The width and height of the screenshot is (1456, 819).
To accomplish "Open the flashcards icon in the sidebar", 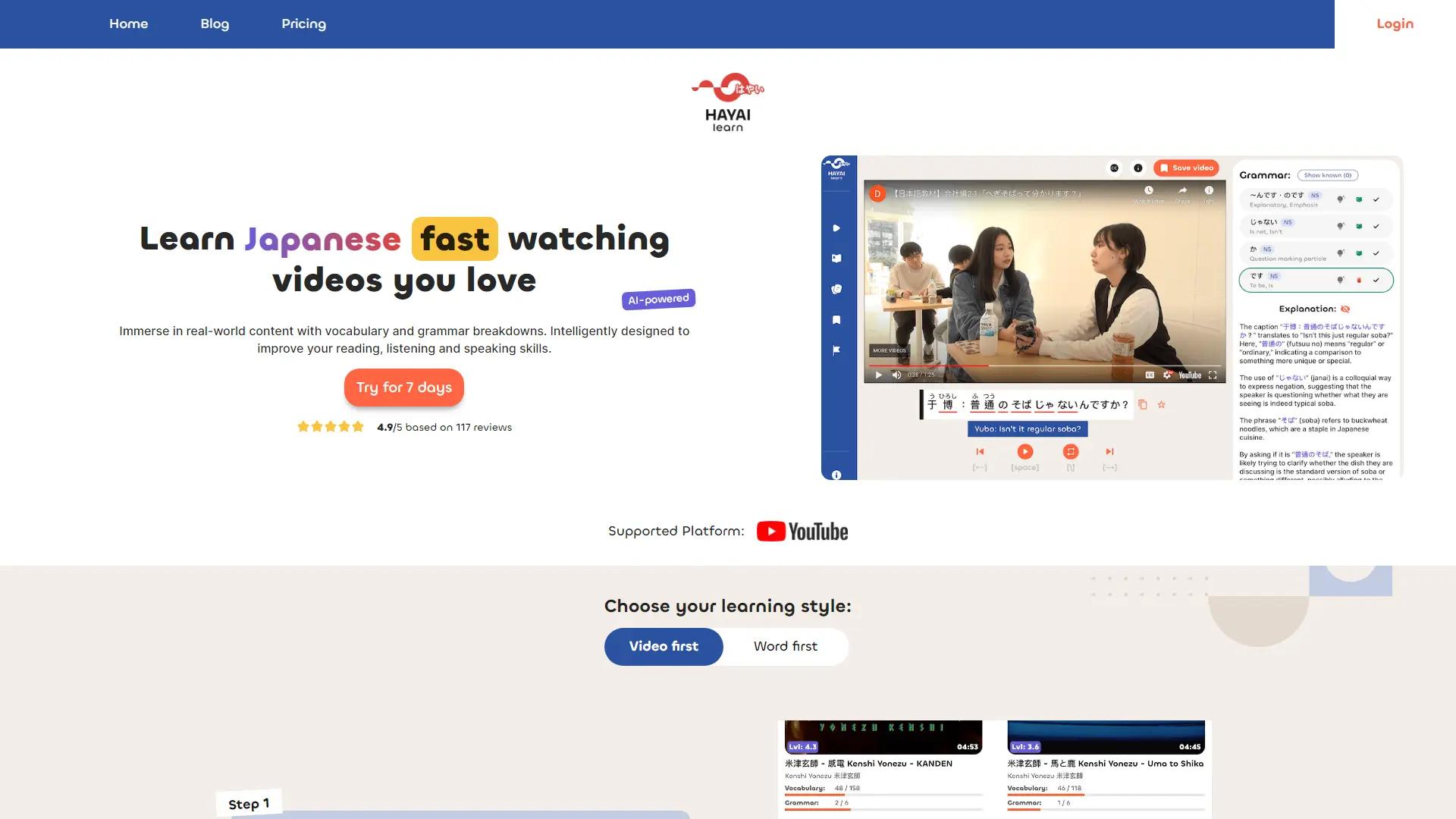I will 836,288.
